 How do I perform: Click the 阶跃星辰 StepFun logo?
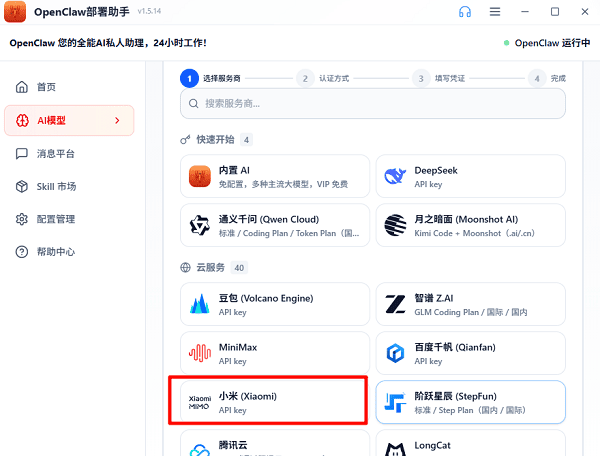395,402
